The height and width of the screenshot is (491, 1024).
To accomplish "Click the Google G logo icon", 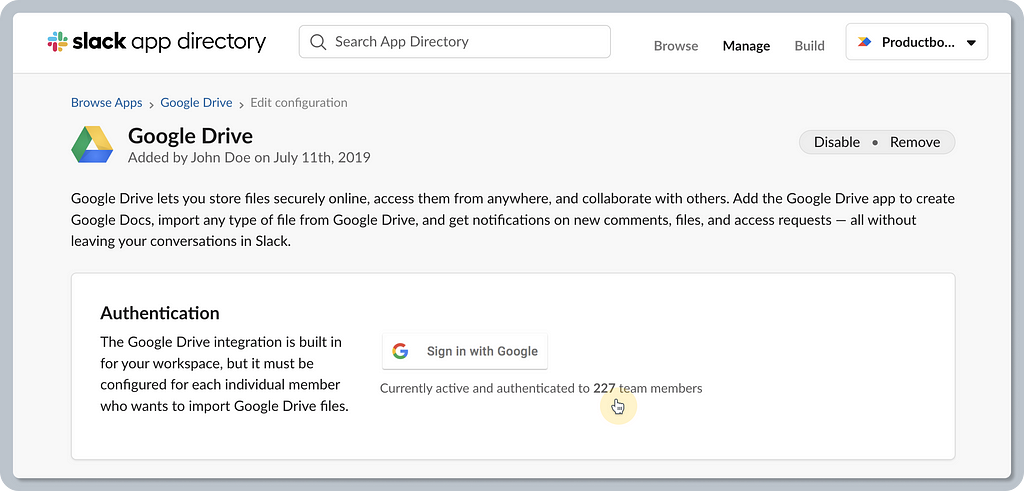I will point(400,351).
